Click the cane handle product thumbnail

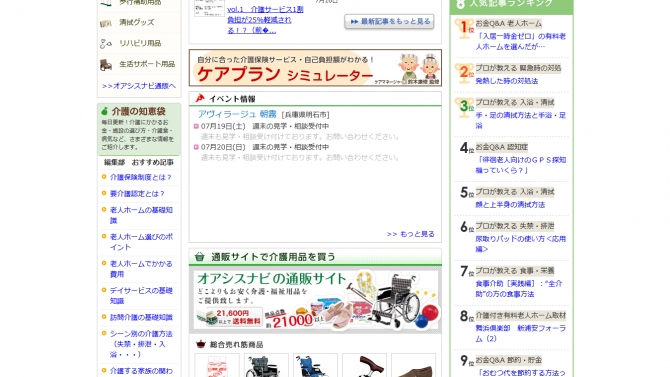(364, 365)
